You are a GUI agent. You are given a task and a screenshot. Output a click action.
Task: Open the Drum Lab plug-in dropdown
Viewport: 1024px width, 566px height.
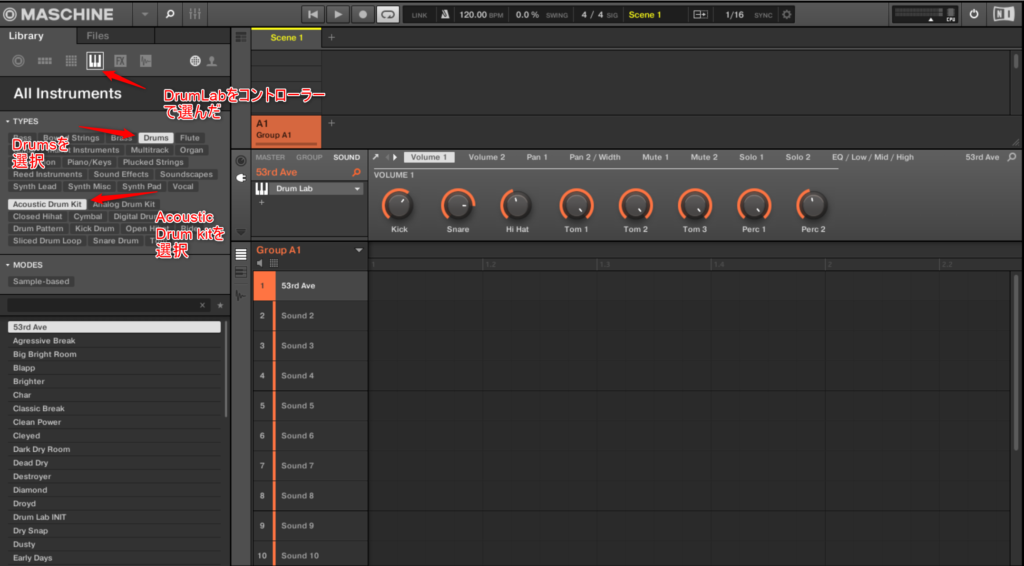tap(357, 189)
